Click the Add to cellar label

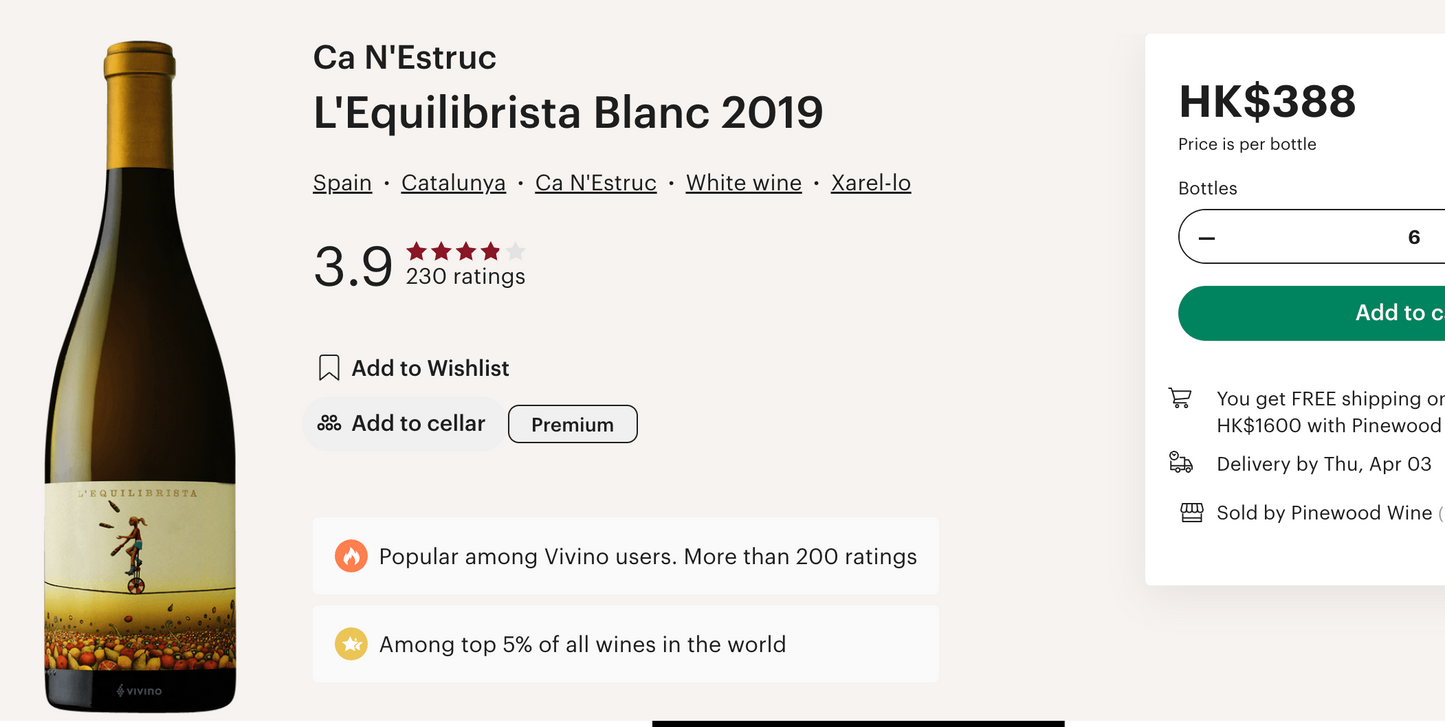(418, 424)
